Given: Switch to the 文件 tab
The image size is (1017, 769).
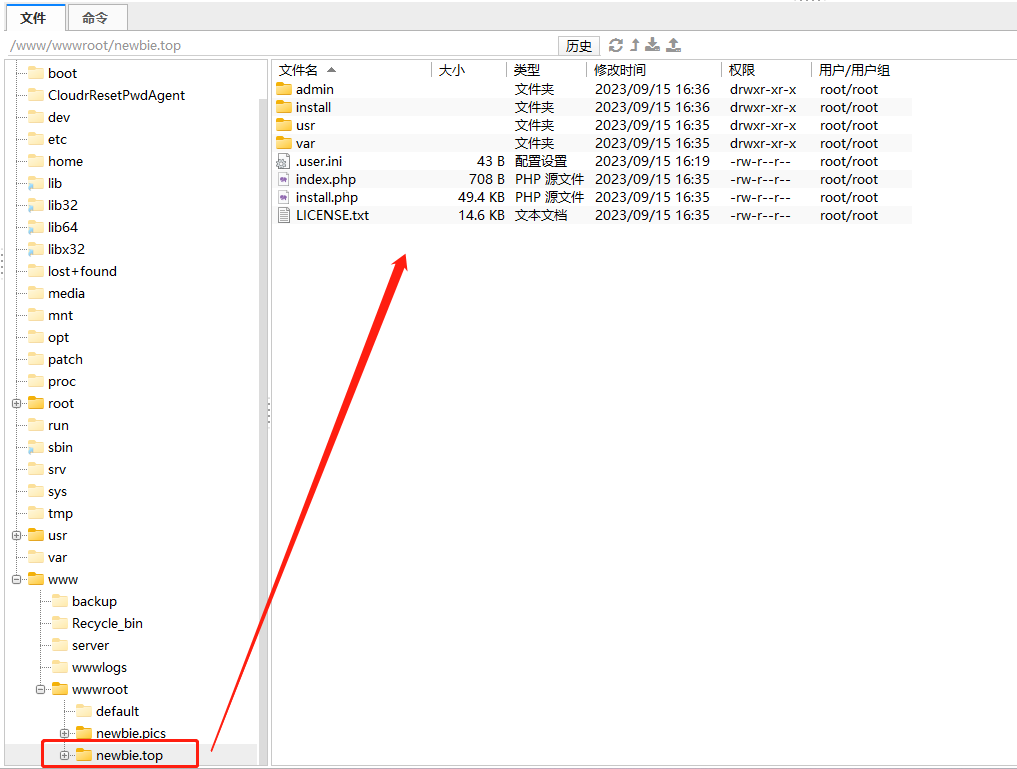Looking at the screenshot, I should [34, 18].
